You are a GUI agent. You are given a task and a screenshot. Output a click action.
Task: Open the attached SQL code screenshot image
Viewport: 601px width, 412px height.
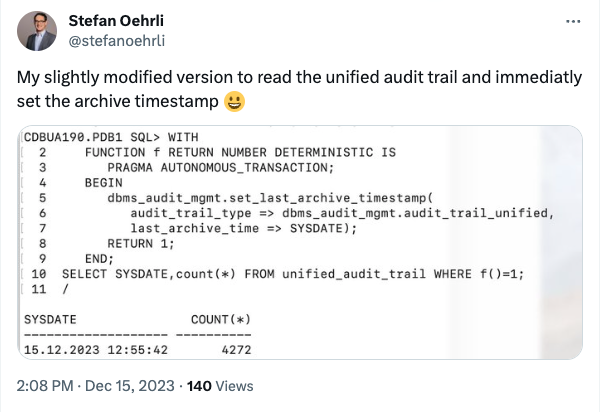pyautogui.click(x=300, y=243)
